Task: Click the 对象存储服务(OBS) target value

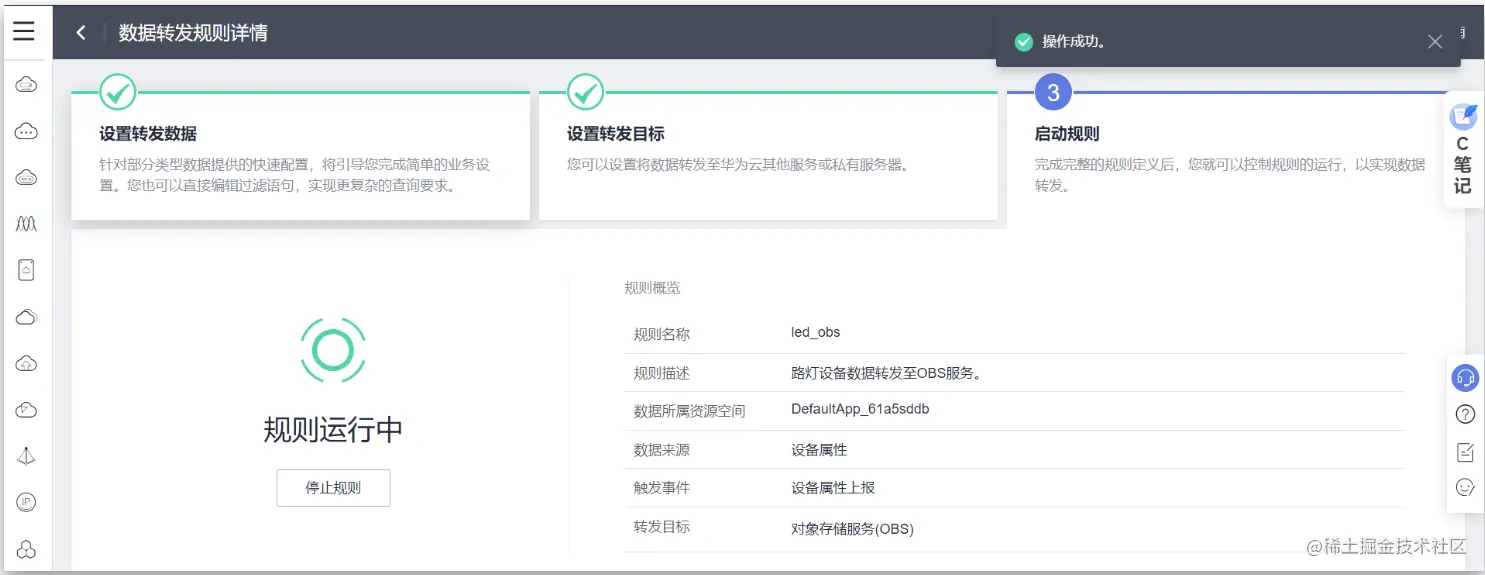Action: [852, 528]
